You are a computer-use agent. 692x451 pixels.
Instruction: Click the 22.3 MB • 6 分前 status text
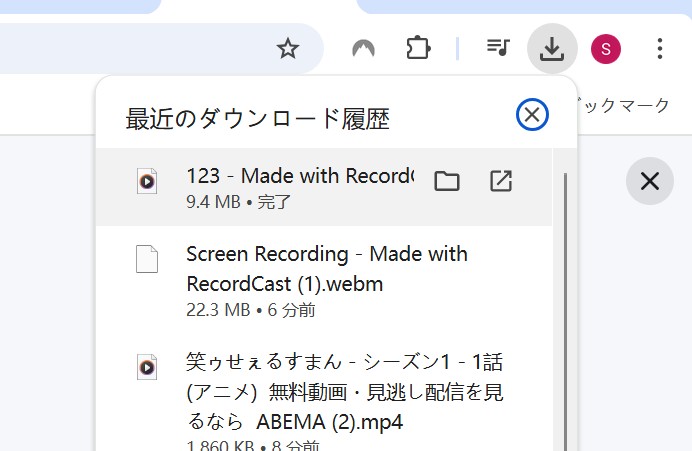coord(251,310)
